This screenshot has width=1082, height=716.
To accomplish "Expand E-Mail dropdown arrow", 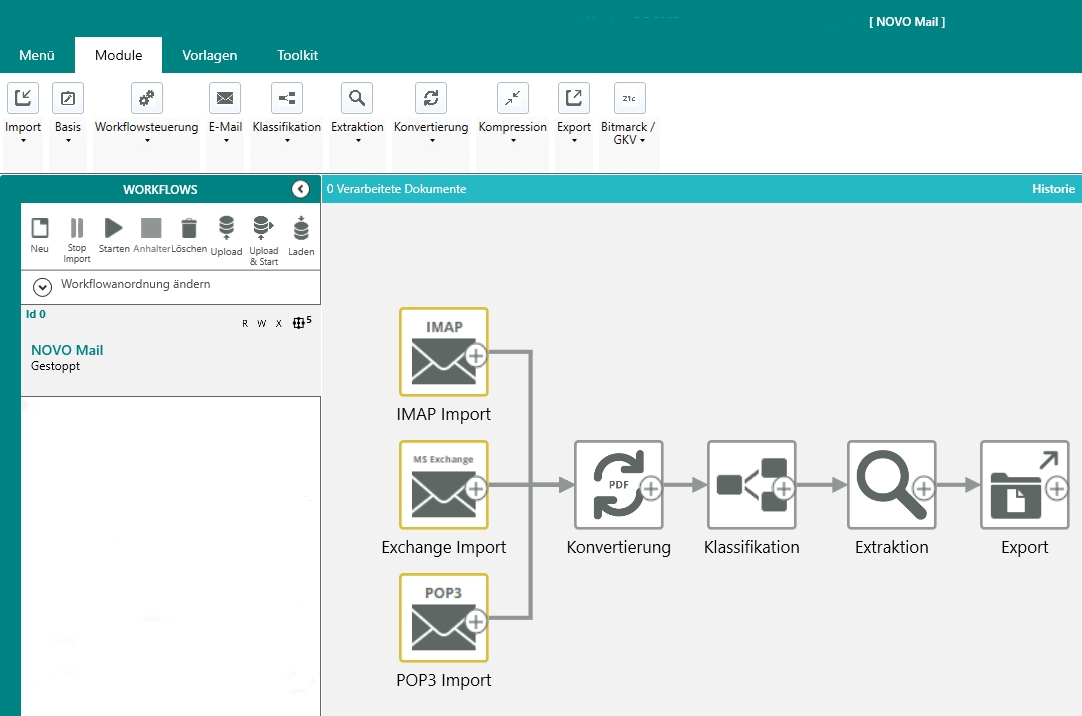I will coord(226,141).
